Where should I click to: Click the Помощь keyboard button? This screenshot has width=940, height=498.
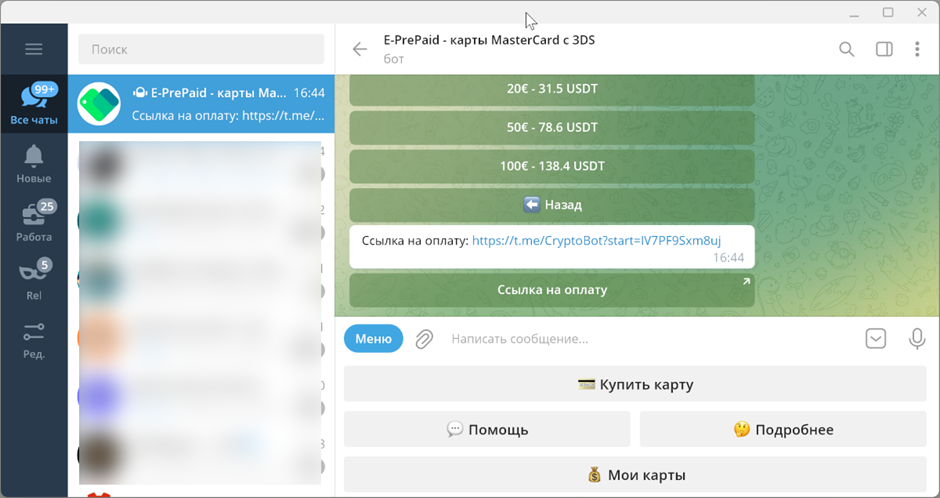(487, 429)
